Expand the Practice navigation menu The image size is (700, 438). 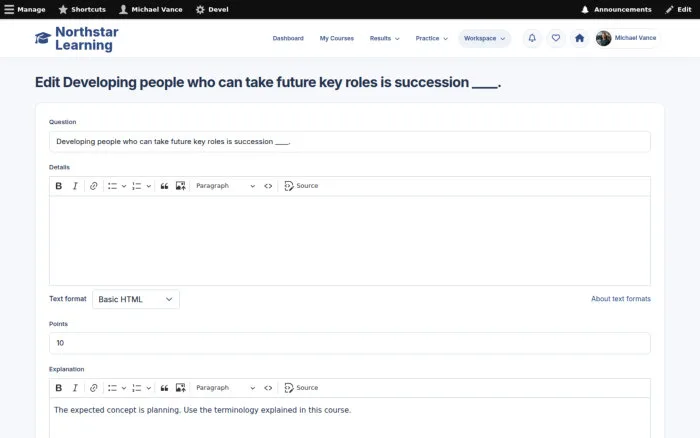pos(431,38)
